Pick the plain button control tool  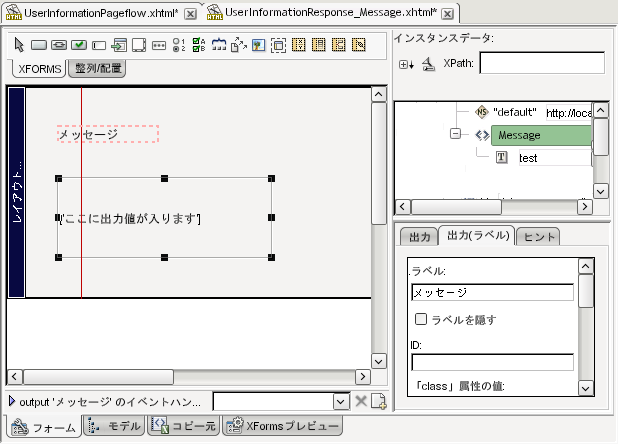coord(39,45)
